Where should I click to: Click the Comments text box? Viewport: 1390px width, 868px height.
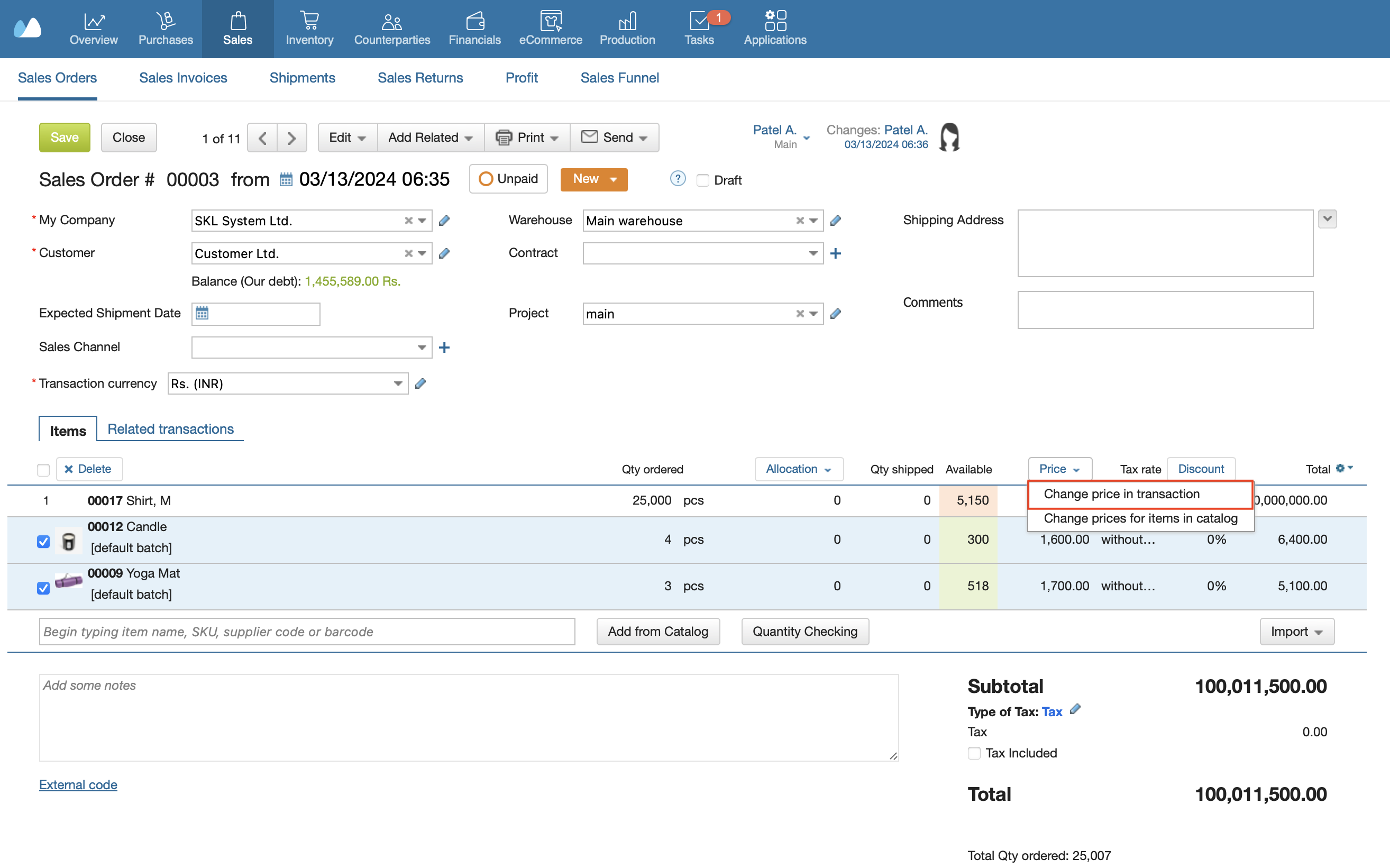(x=1165, y=310)
